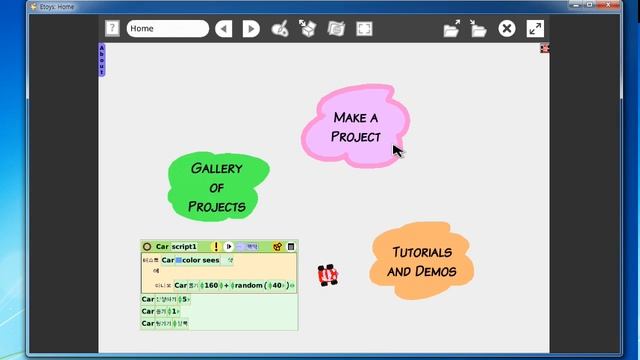This screenshot has width=640, height=360.
Task: Open the supplies box icon
Action: point(308,29)
